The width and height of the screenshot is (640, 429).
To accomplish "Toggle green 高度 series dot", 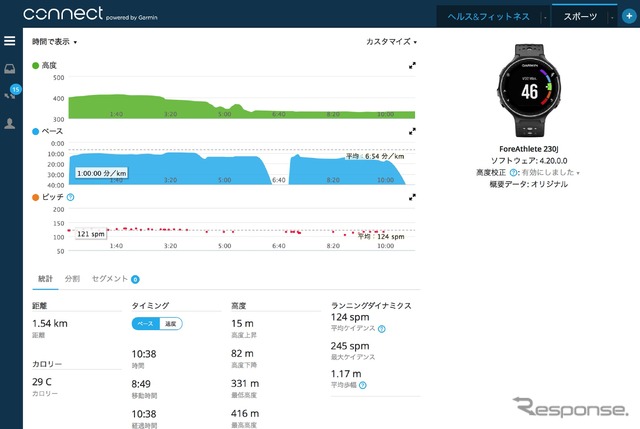I will point(36,65).
